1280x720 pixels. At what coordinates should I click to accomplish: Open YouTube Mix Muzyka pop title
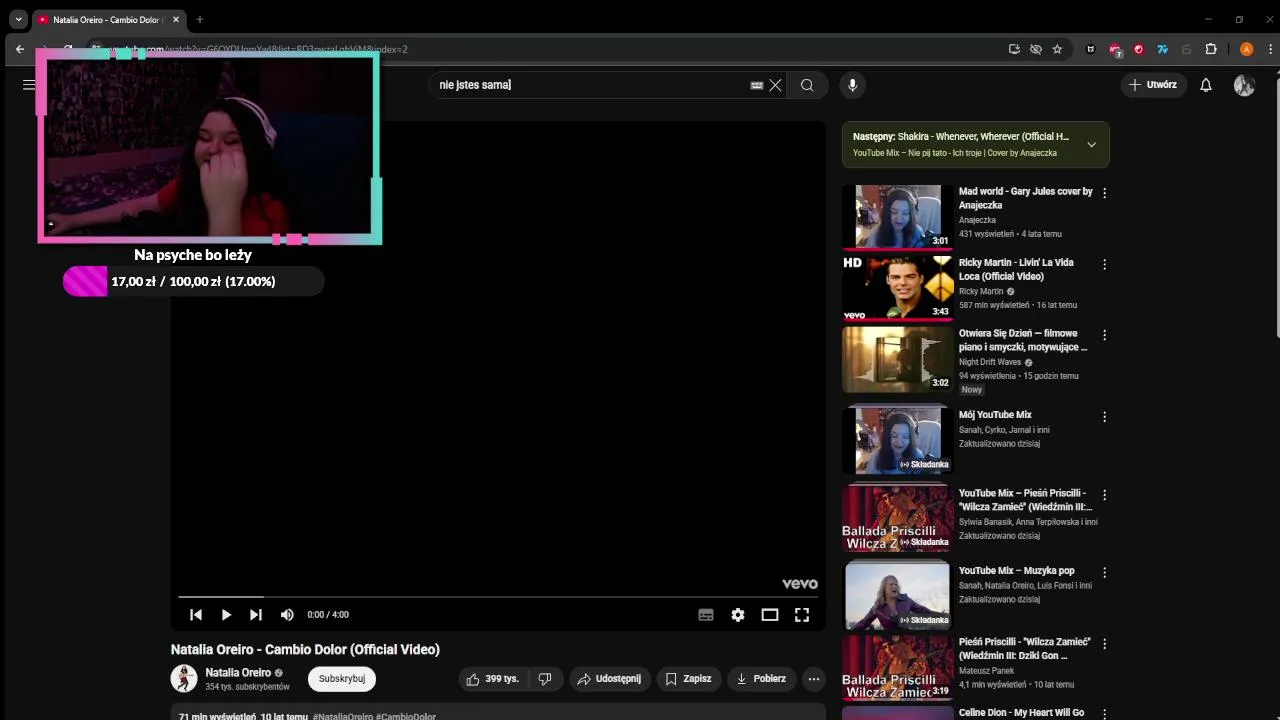coord(1016,571)
